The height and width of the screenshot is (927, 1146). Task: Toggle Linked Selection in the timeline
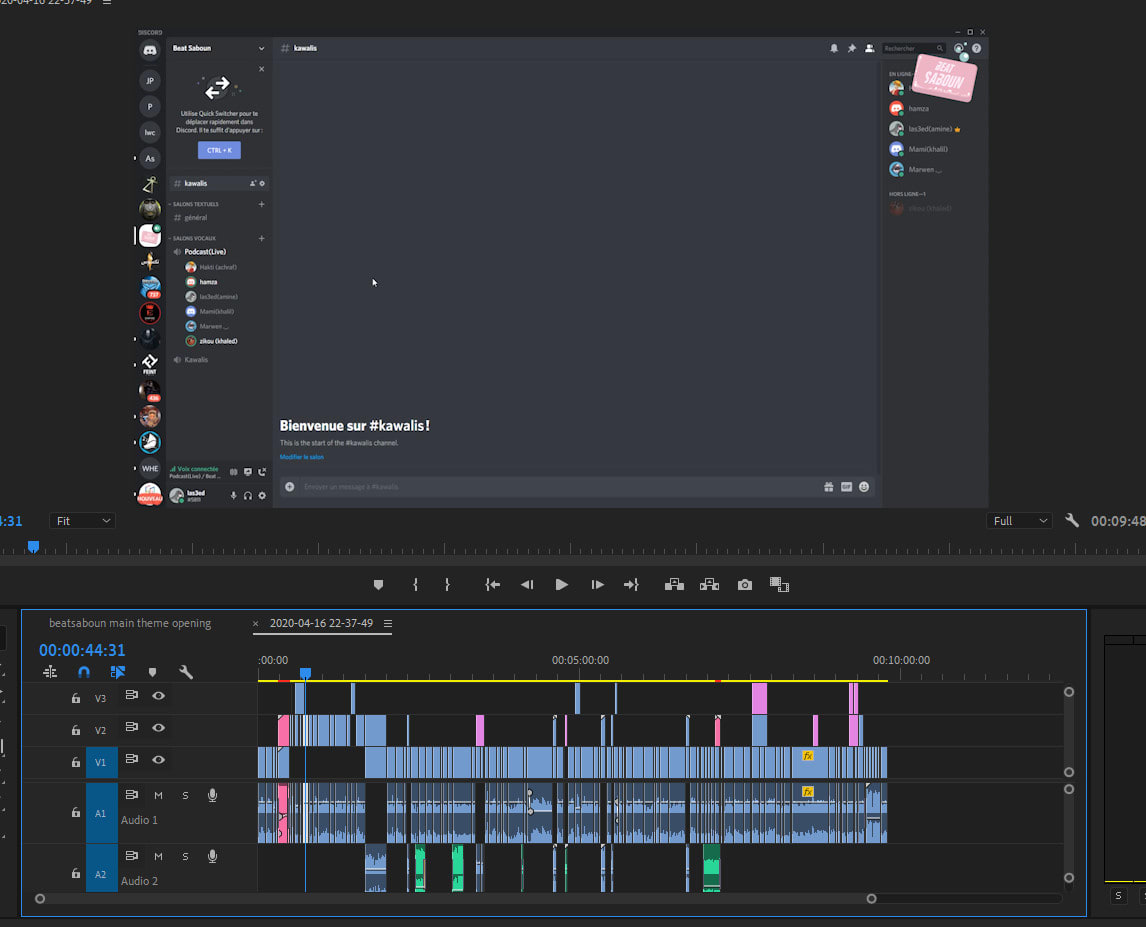(118, 673)
